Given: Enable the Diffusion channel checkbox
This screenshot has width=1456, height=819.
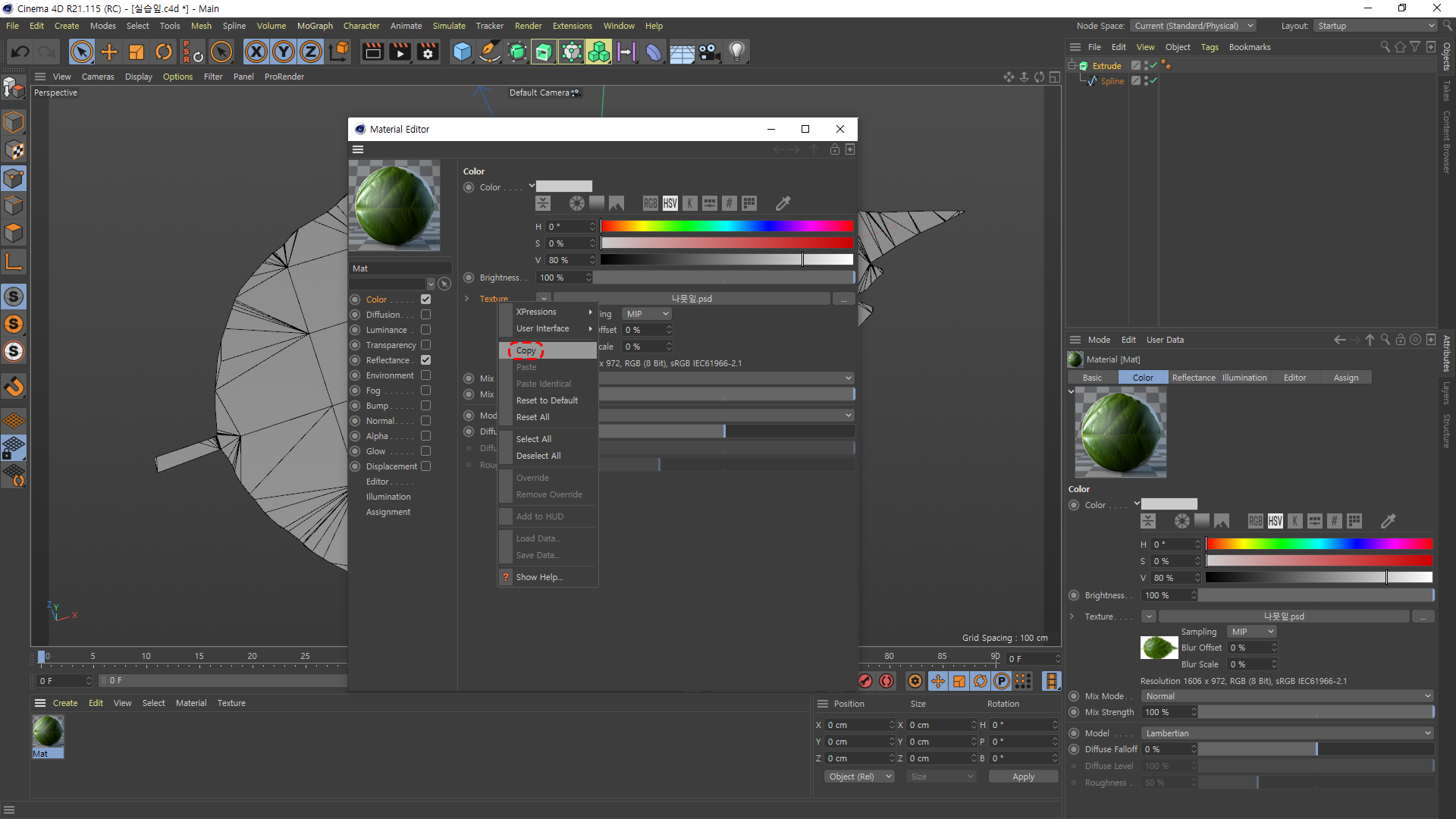Looking at the screenshot, I should point(425,315).
